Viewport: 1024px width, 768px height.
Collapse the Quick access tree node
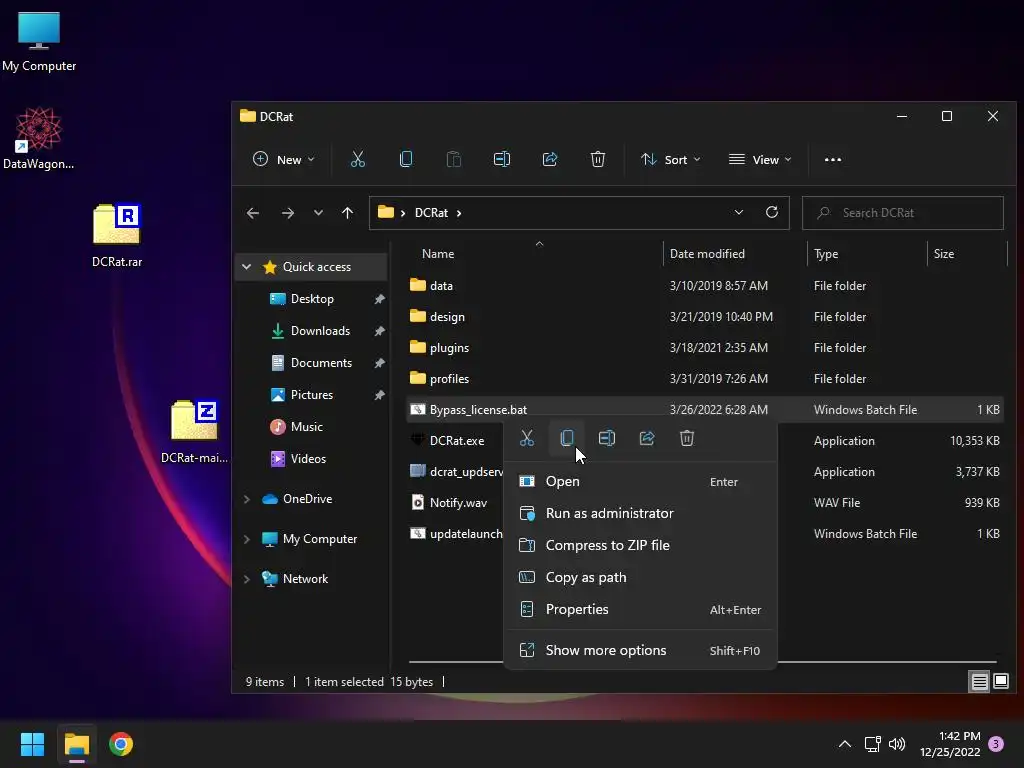pos(246,266)
